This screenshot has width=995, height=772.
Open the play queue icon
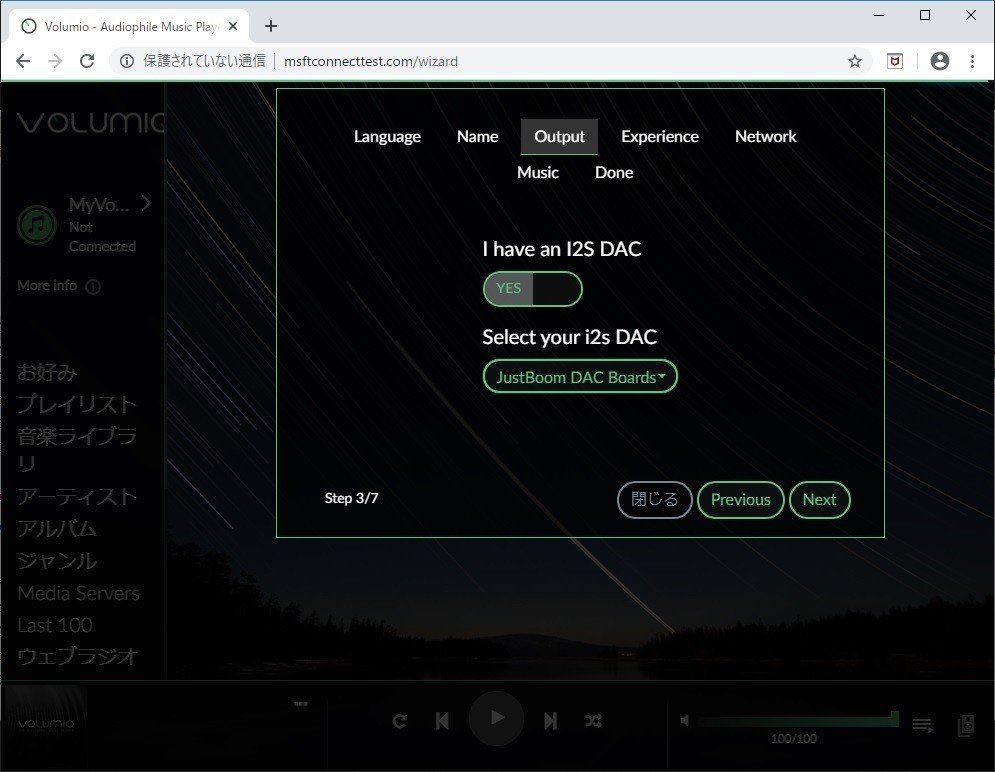(922, 724)
